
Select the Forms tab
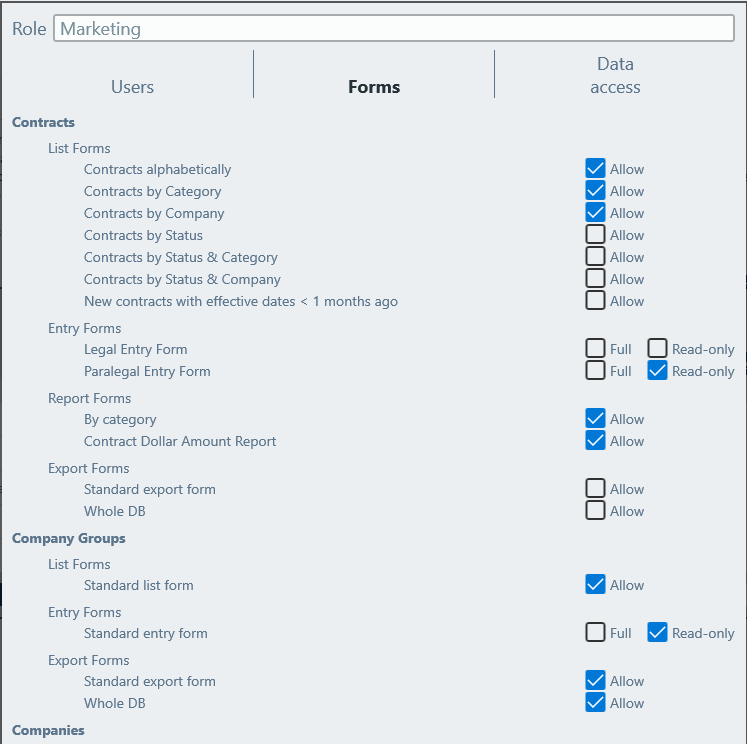point(374,87)
